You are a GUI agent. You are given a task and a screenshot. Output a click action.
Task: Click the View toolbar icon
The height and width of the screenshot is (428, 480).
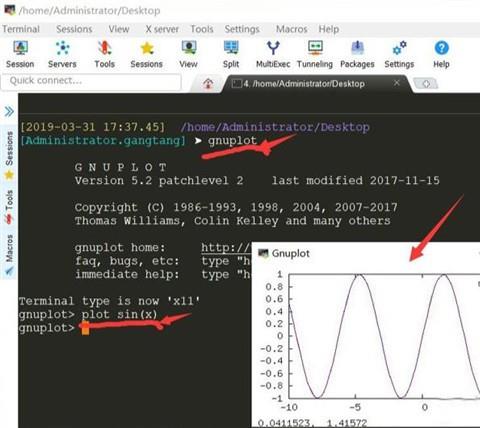click(188, 54)
